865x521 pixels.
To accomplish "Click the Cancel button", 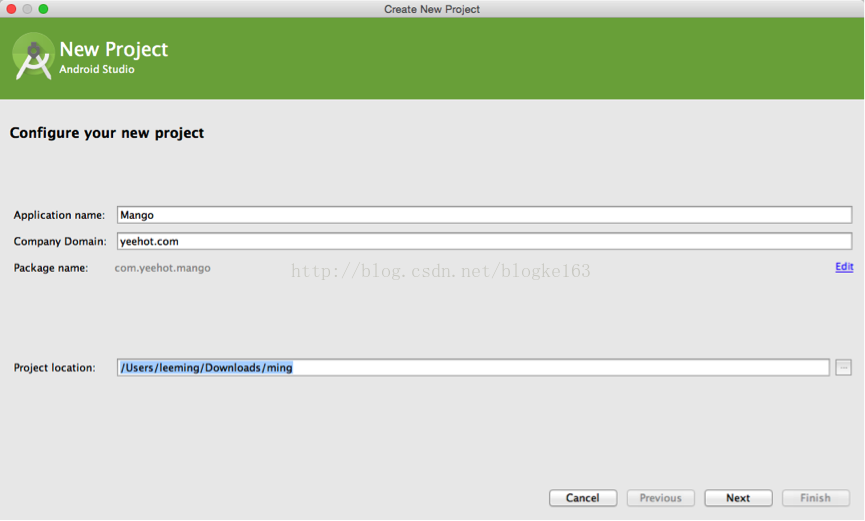I will click(583, 498).
